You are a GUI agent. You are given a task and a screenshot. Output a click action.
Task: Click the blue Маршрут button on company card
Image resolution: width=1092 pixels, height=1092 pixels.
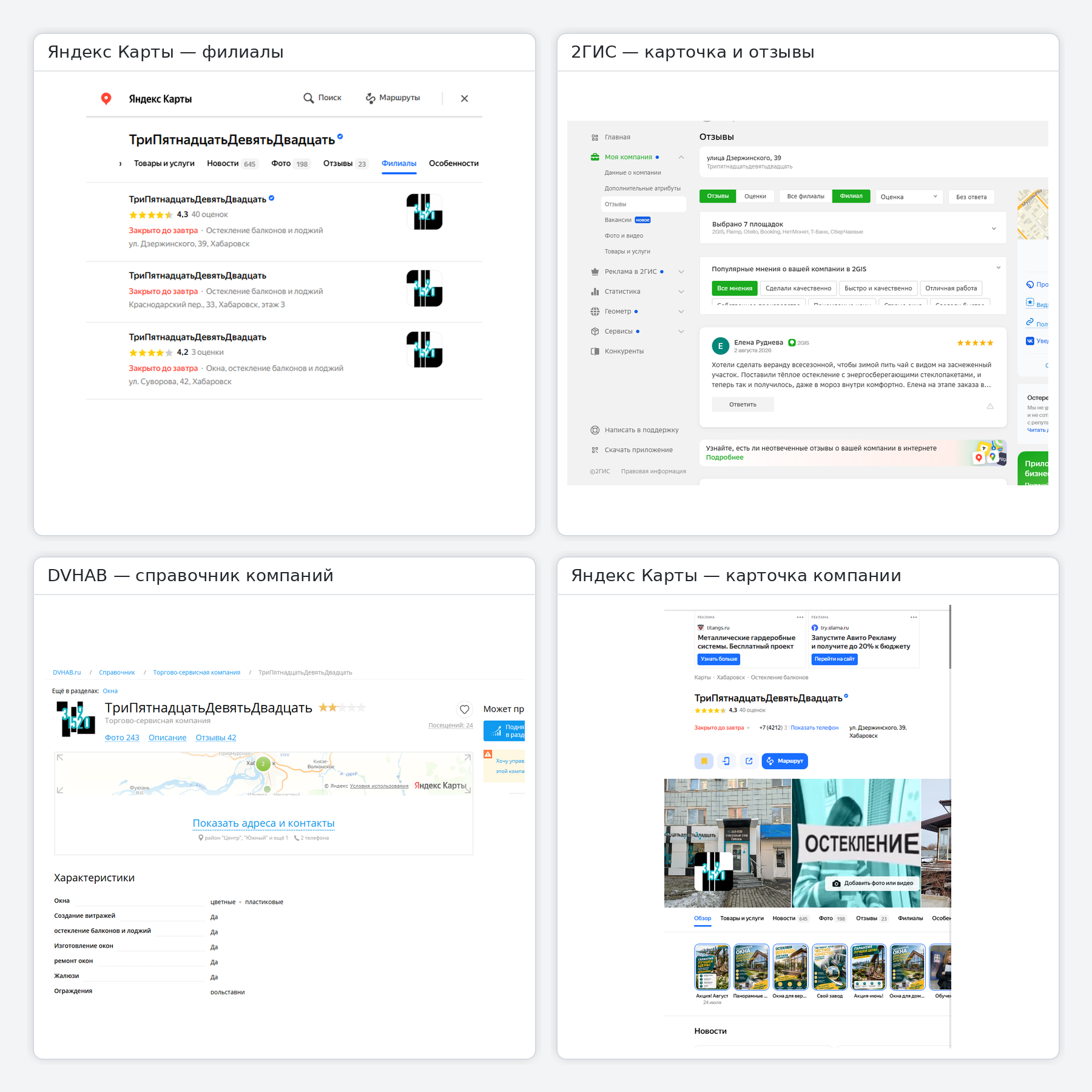[x=784, y=761]
